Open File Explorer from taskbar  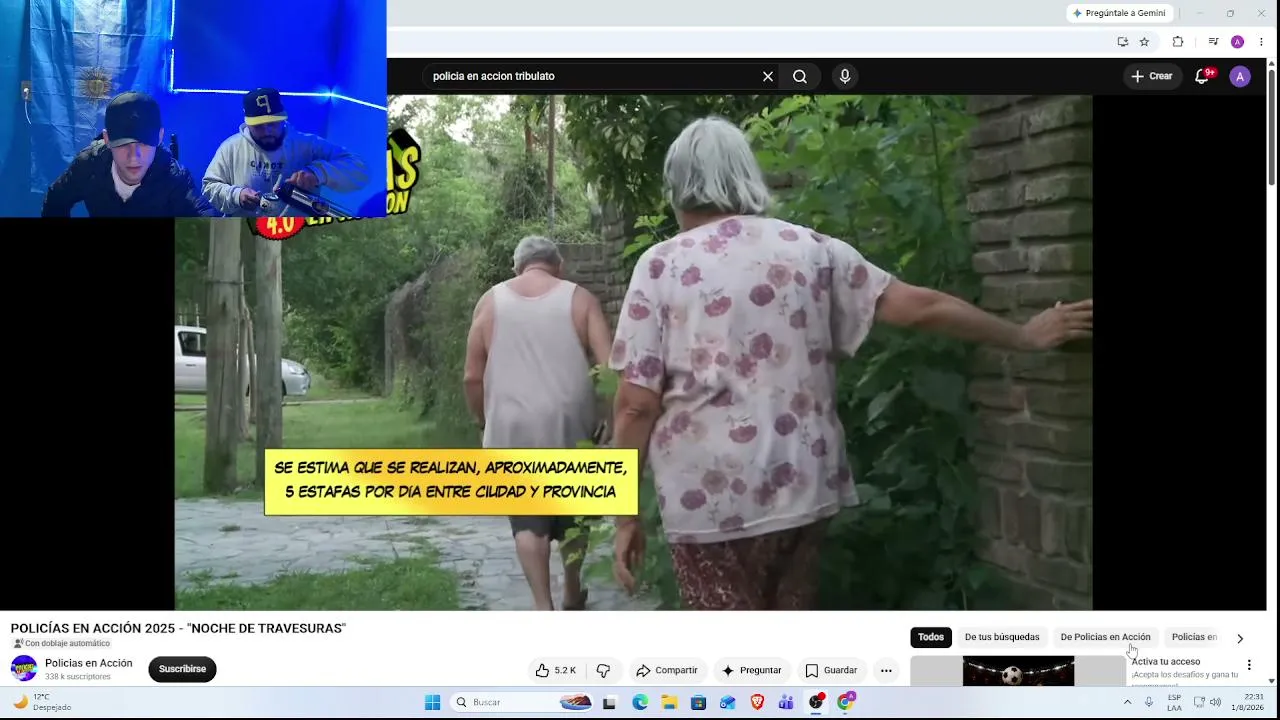coord(669,702)
